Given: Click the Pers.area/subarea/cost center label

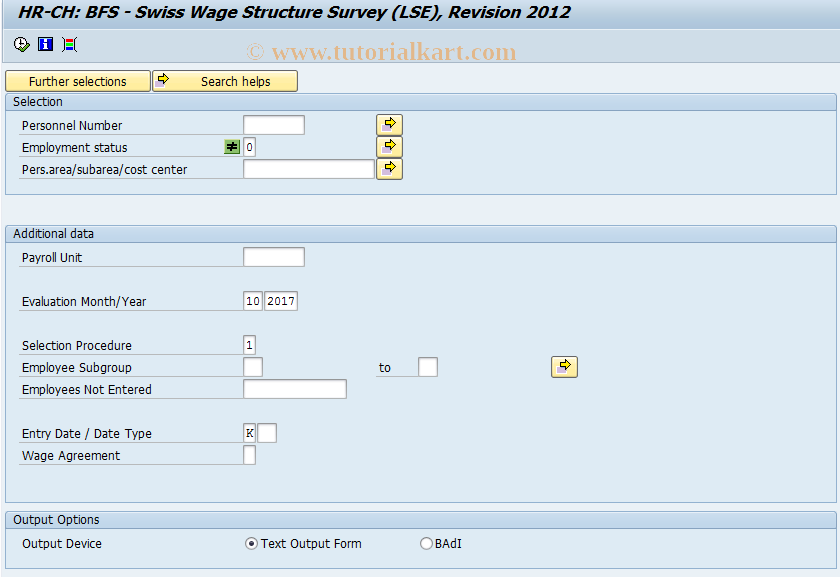Looking at the screenshot, I should (x=104, y=170).
